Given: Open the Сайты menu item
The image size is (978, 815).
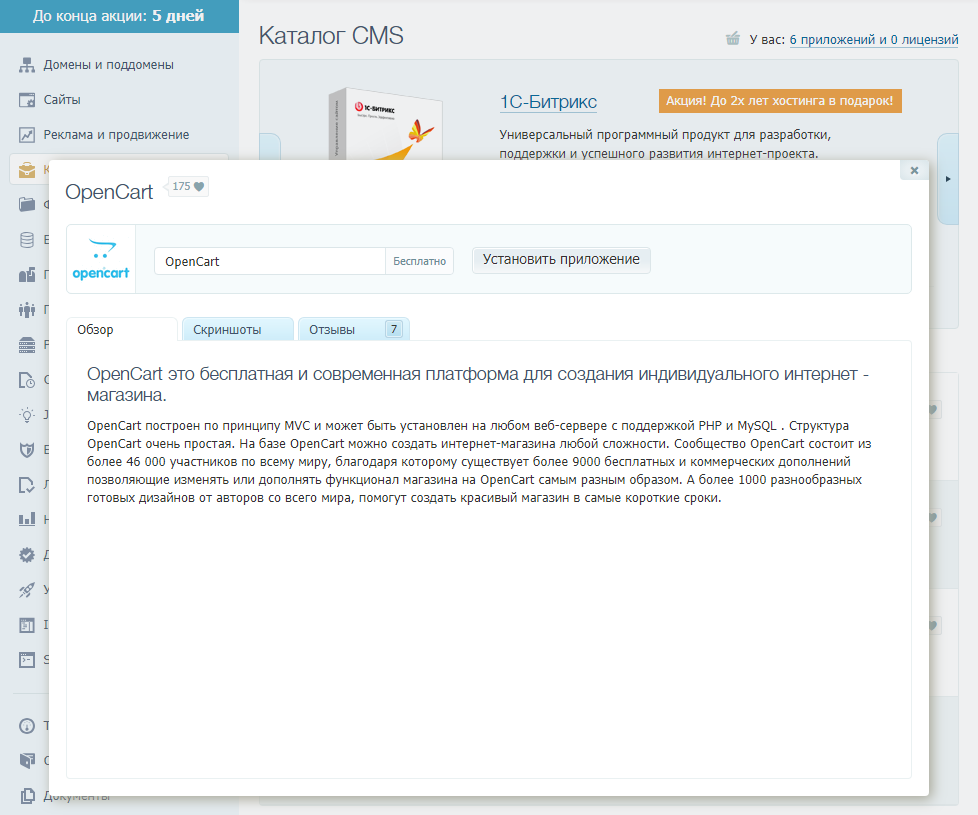Looking at the screenshot, I should point(62,100).
